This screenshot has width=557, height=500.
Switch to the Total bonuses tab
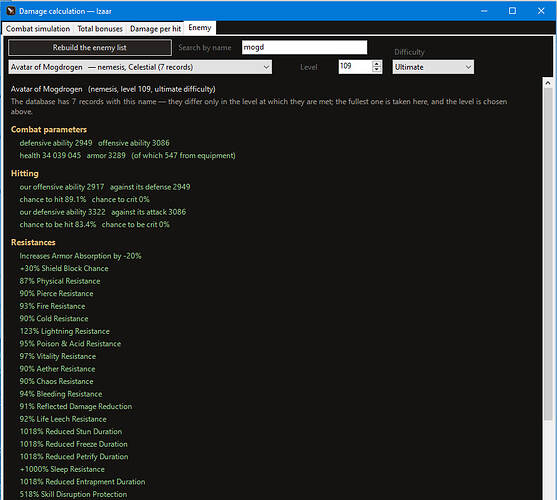click(100, 29)
